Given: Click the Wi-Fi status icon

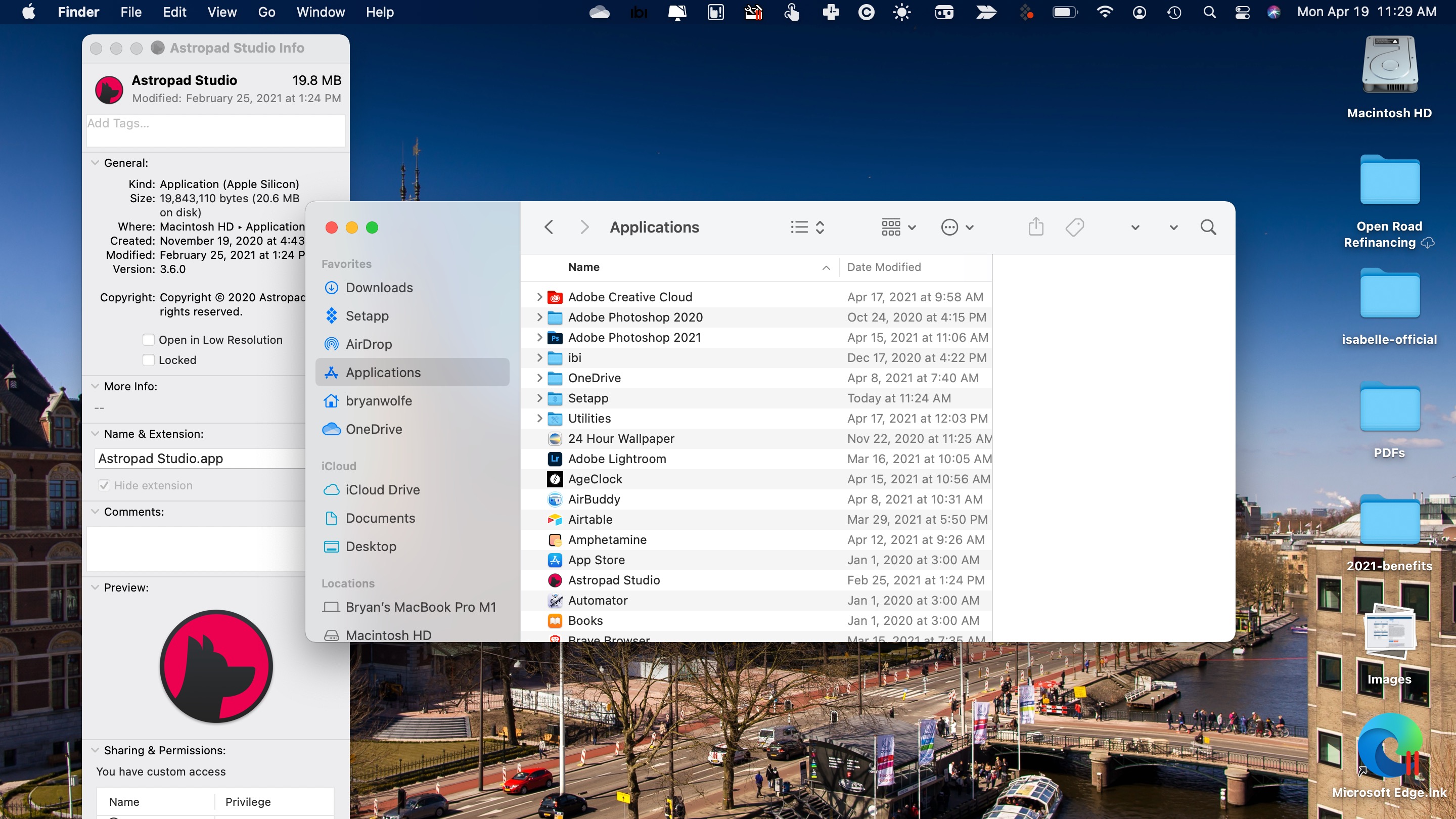Looking at the screenshot, I should (1105, 12).
